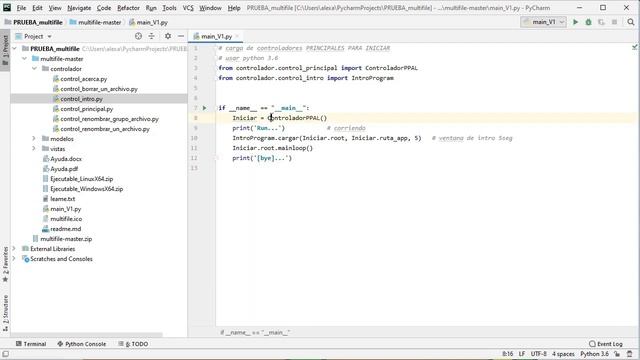Click the Python 3.6 interpreter indicator
Image resolution: width=640 pixels, height=360 pixels.
pos(594,354)
